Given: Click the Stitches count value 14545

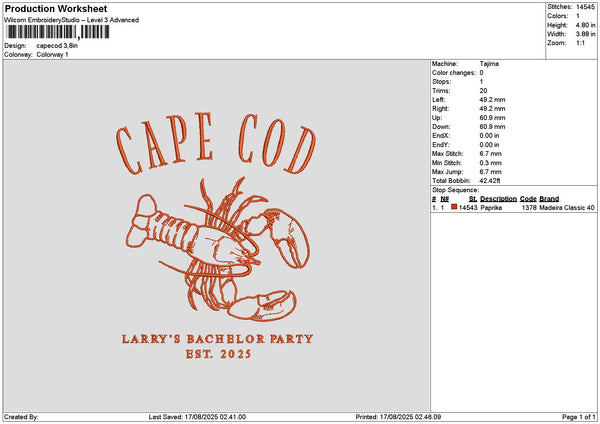Looking at the screenshot, I should tap(585, 7).
